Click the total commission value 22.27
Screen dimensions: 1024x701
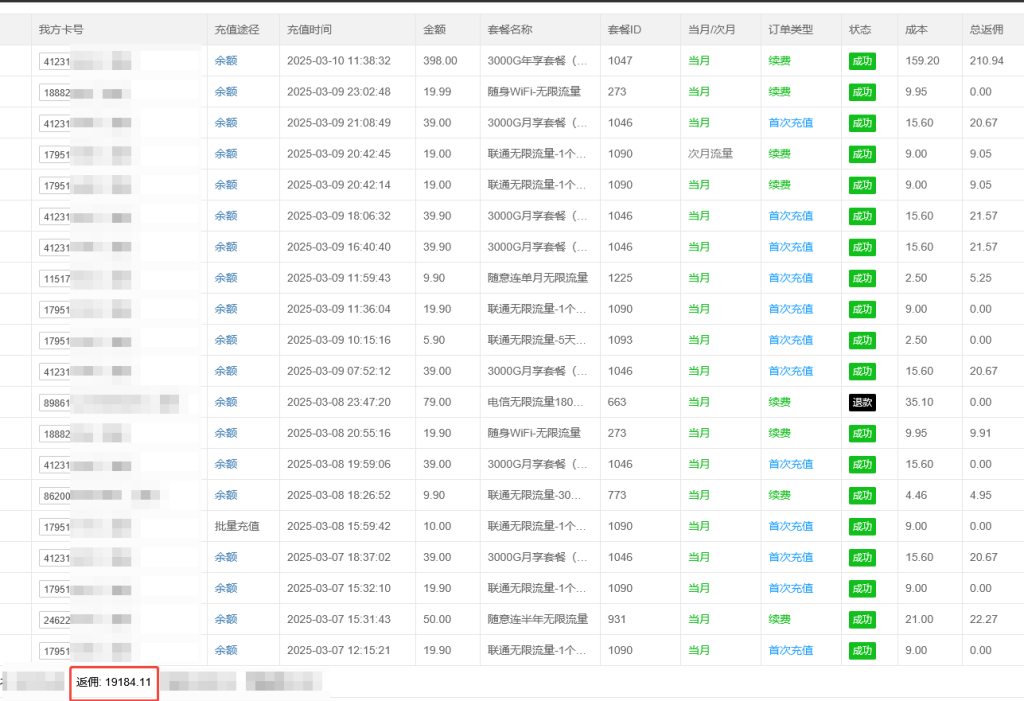[984, 619]
